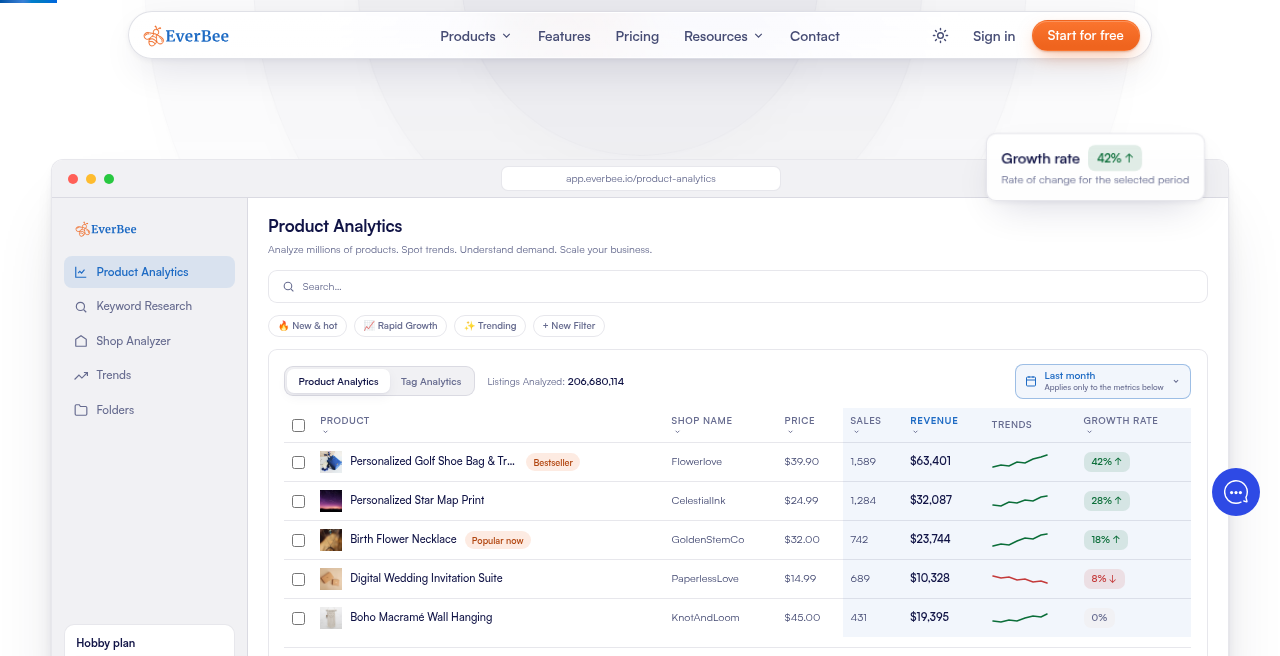Apply the Rapid Growth filter
Screen dimensions: 1280x656
(x=400, y=326)
